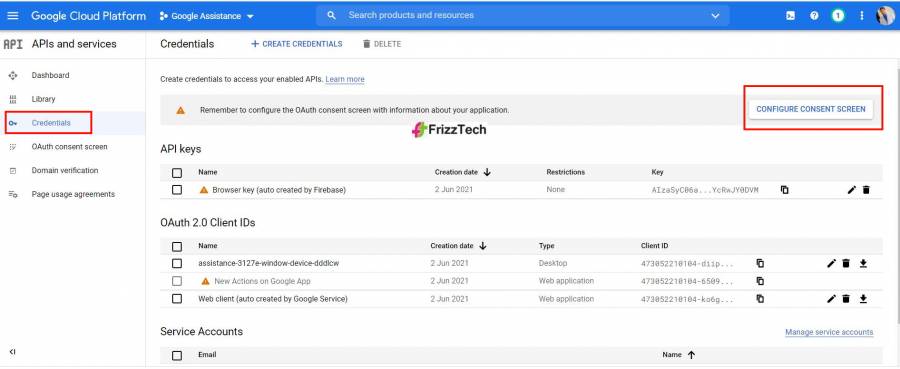Delete the Browser key with the trash icon
Viewport: 900px width, 369px height.
pos(866,190)
